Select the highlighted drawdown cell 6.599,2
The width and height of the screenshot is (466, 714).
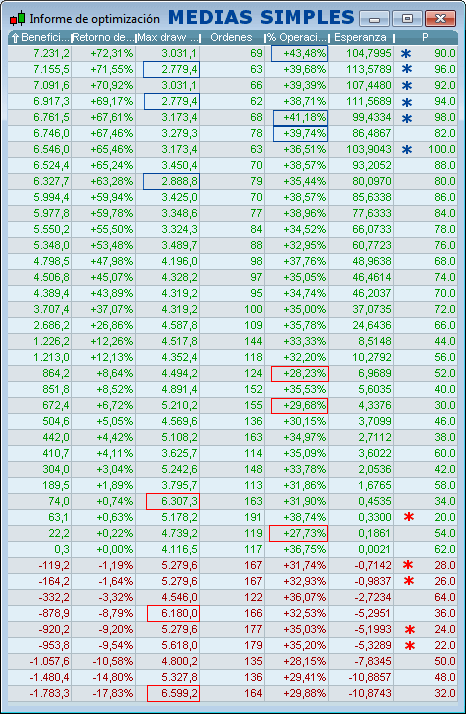click(x=173, y=694)
